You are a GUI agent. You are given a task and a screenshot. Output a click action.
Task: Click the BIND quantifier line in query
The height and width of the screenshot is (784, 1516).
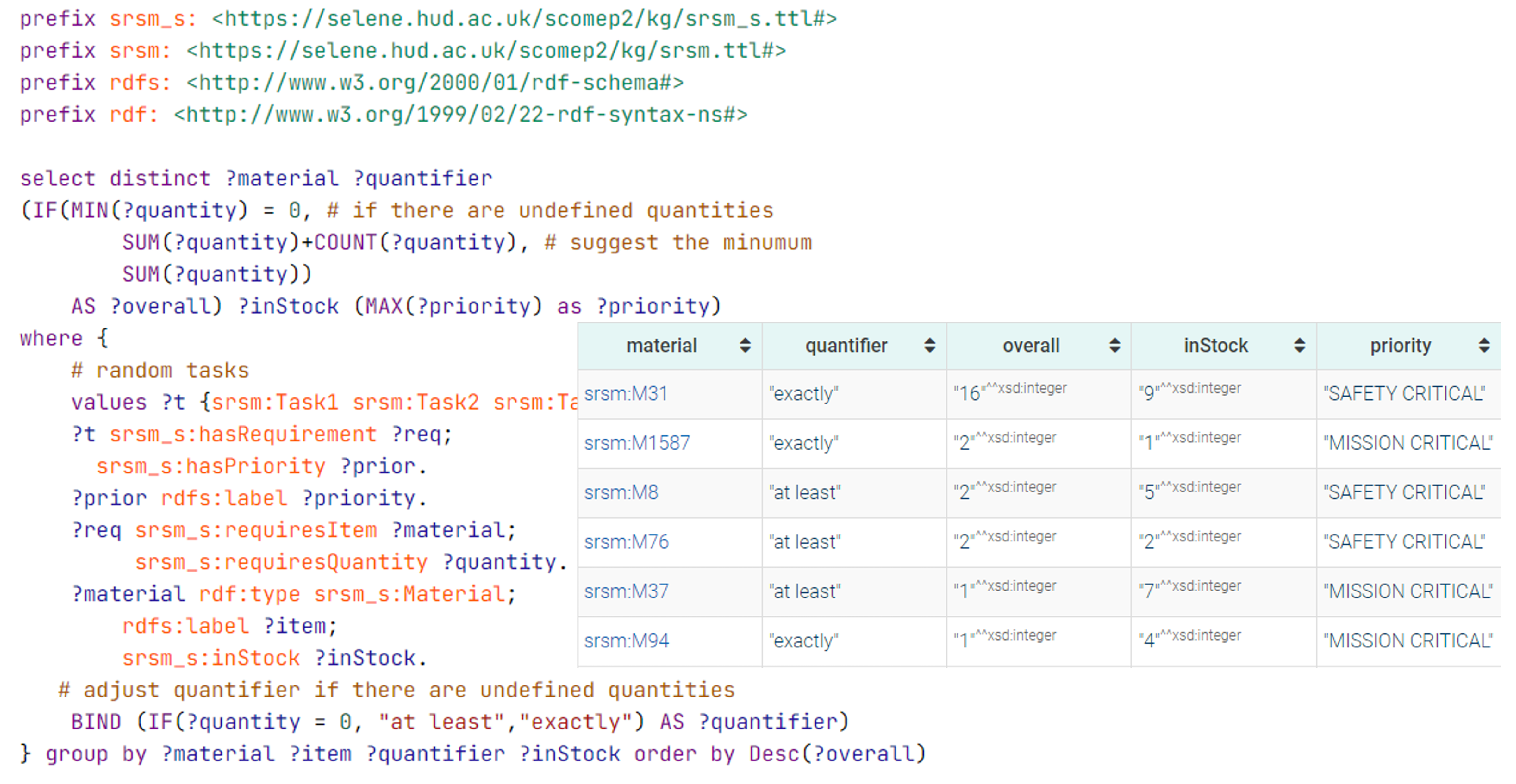pyautogui.click(x=459, y=722)
